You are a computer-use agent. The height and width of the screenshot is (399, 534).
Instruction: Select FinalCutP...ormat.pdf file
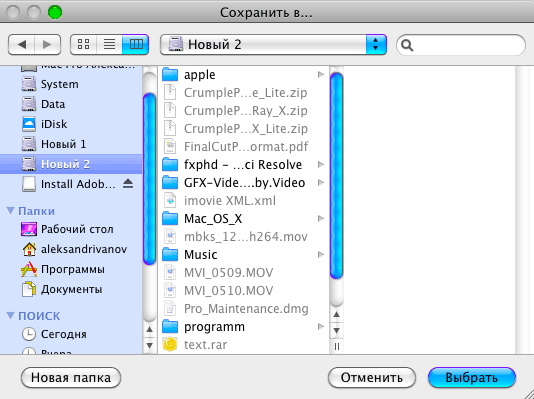point(244,147)
